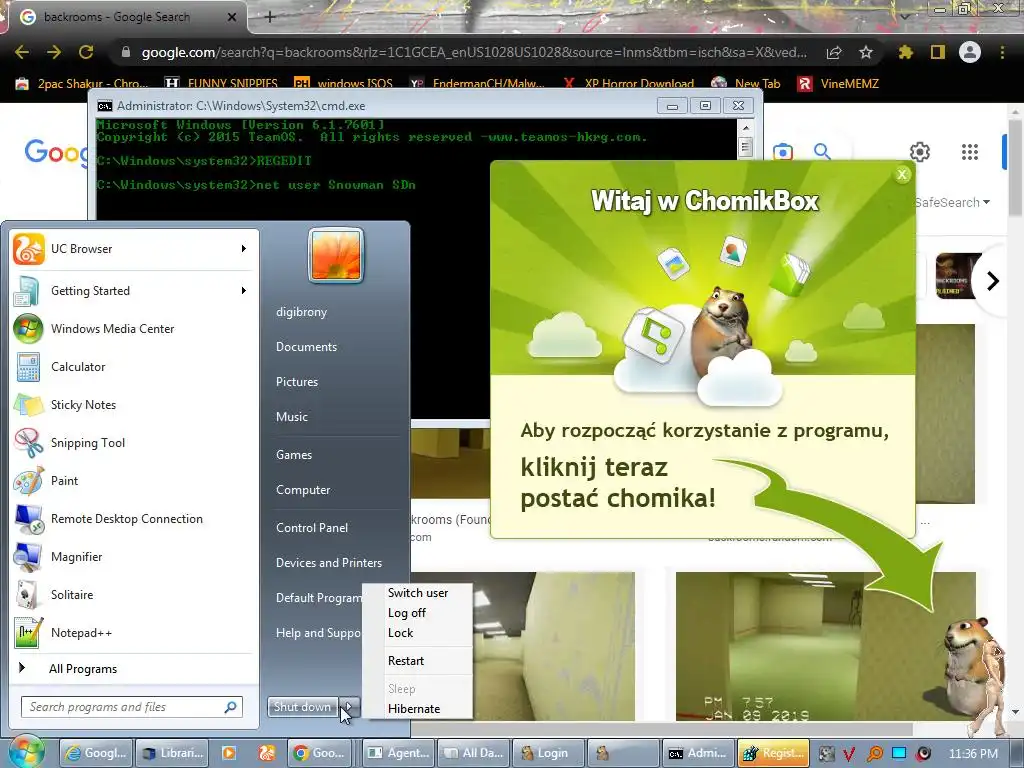This screenshot has height=768, width=1024.
Task: Click the Windows Start orb
Action: [26, 752]
